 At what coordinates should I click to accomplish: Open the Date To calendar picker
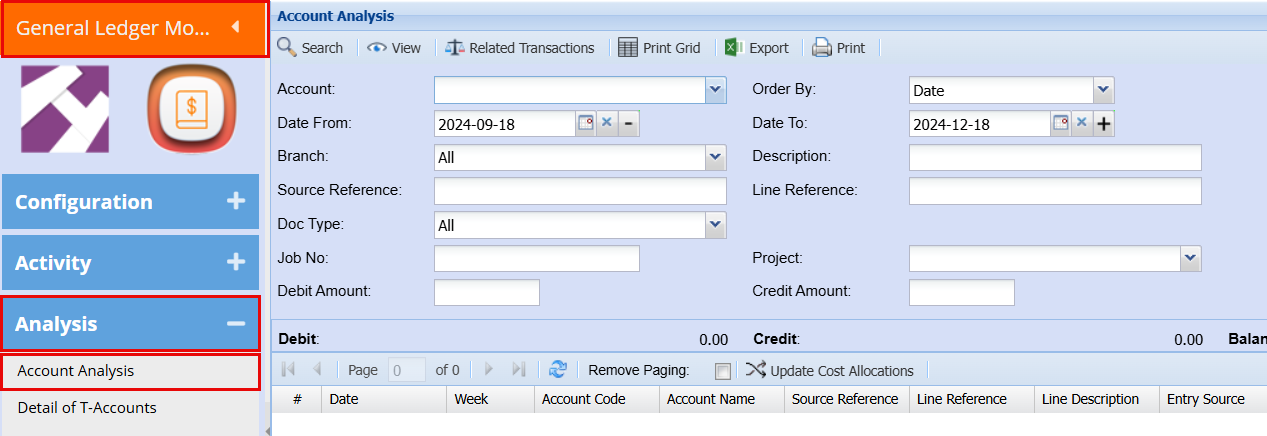point(1060,123)
